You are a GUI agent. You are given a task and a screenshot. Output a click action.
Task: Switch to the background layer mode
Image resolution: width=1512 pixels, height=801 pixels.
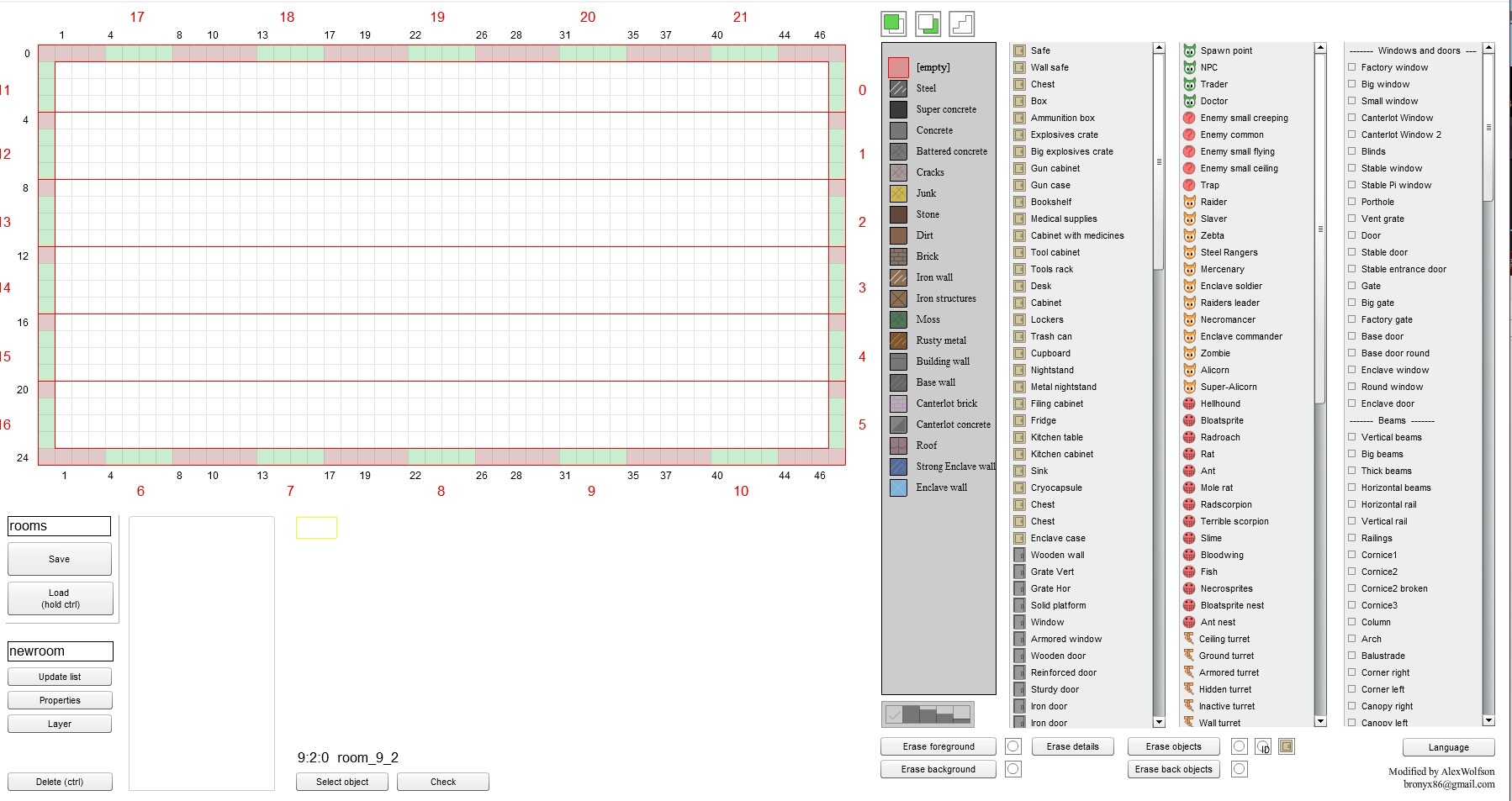click(928, 24)
